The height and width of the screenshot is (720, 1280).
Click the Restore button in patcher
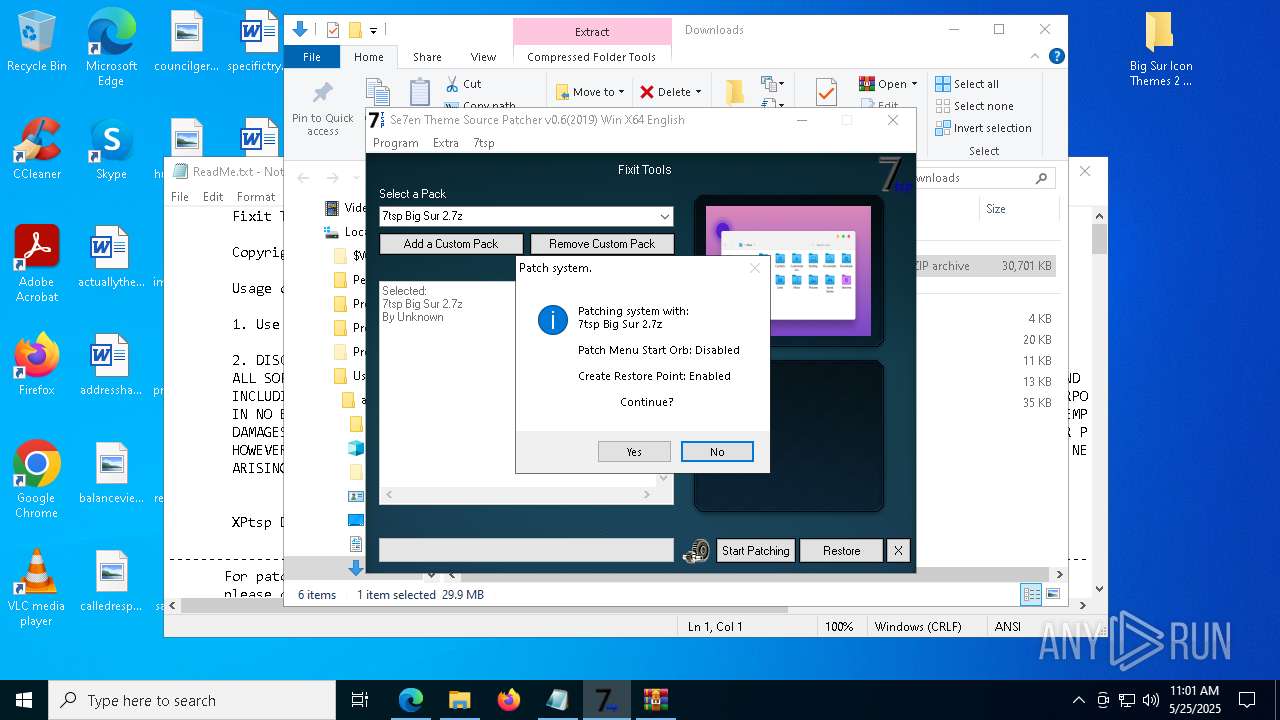pos(841,551)
